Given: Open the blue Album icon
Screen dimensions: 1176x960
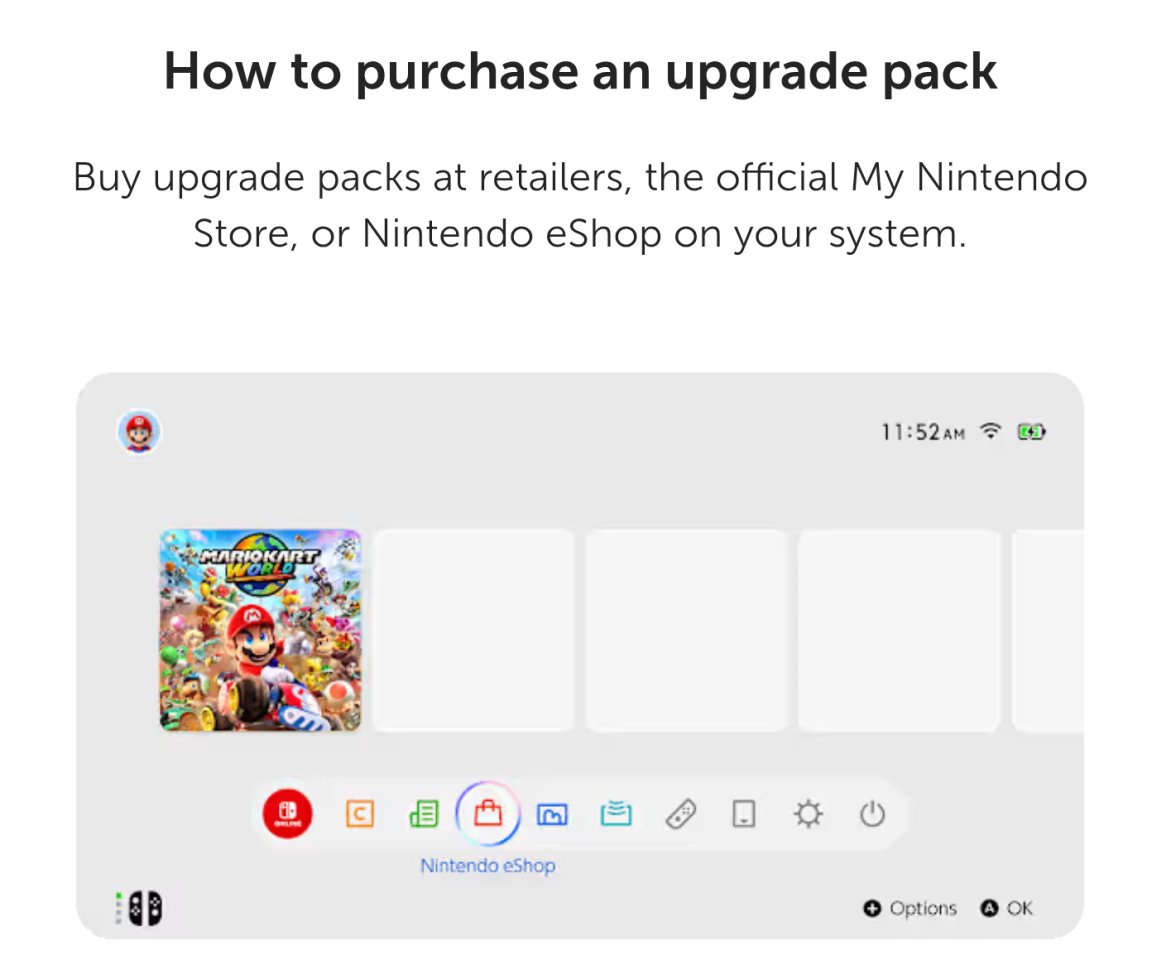Looking at the screenshot, I should pyautogui.click(x=553, y=814).
